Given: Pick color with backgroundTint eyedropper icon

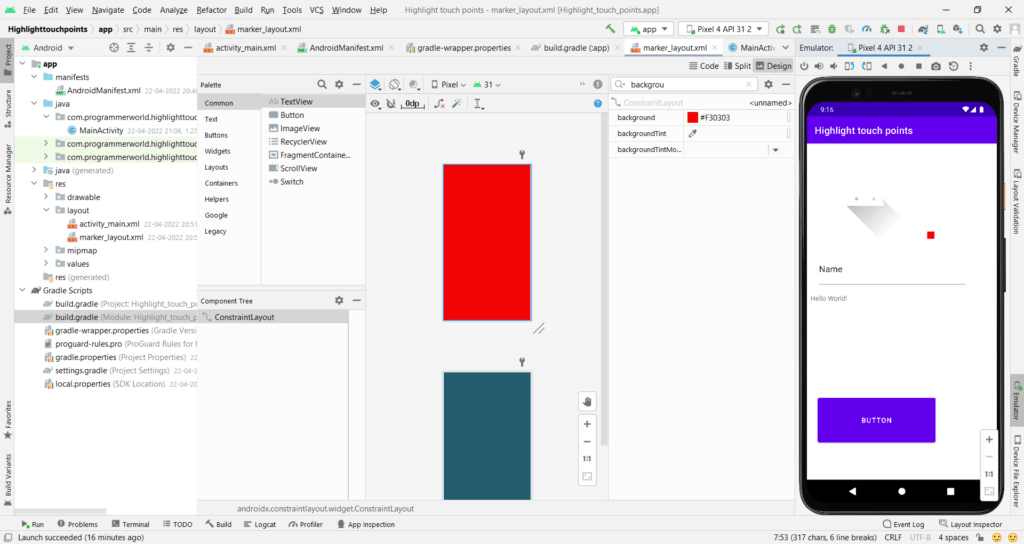Looking at the screenshot, I should pos(692,133).
